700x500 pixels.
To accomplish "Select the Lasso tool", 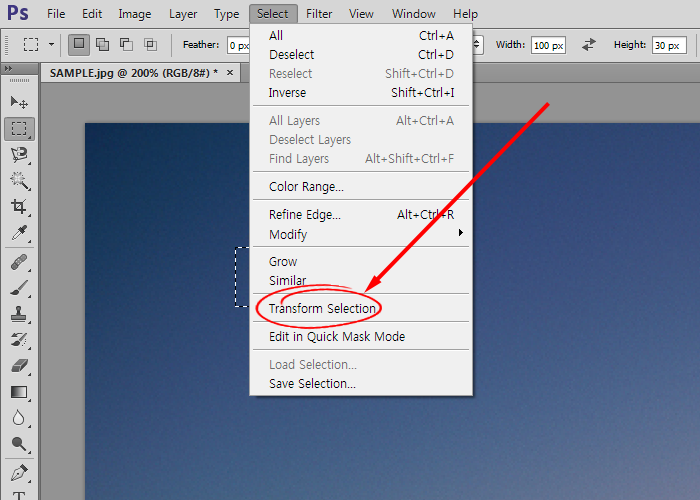I will tap(19, 154).
